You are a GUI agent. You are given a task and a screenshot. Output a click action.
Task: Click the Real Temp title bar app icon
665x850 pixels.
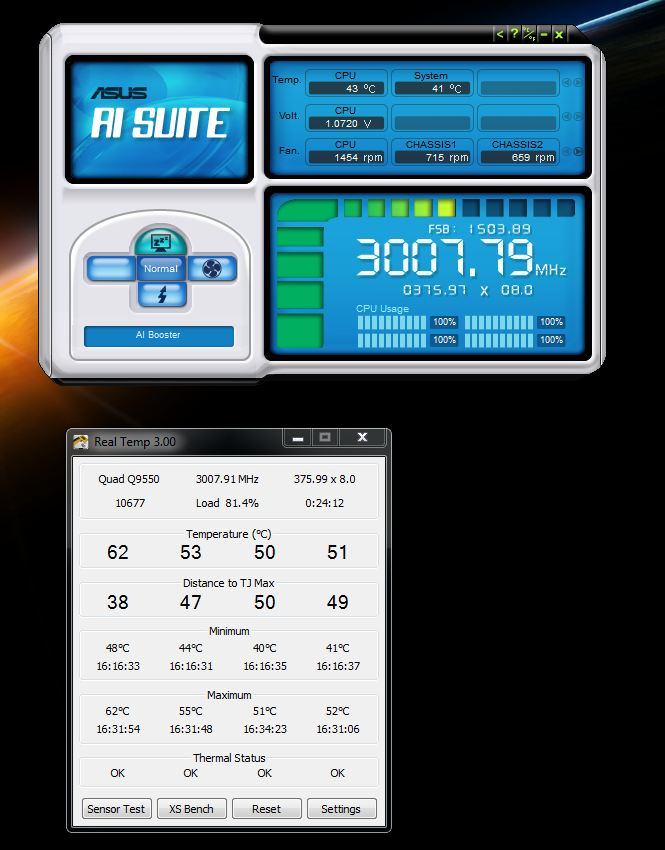pyautogui.click(x=81, y=442)
